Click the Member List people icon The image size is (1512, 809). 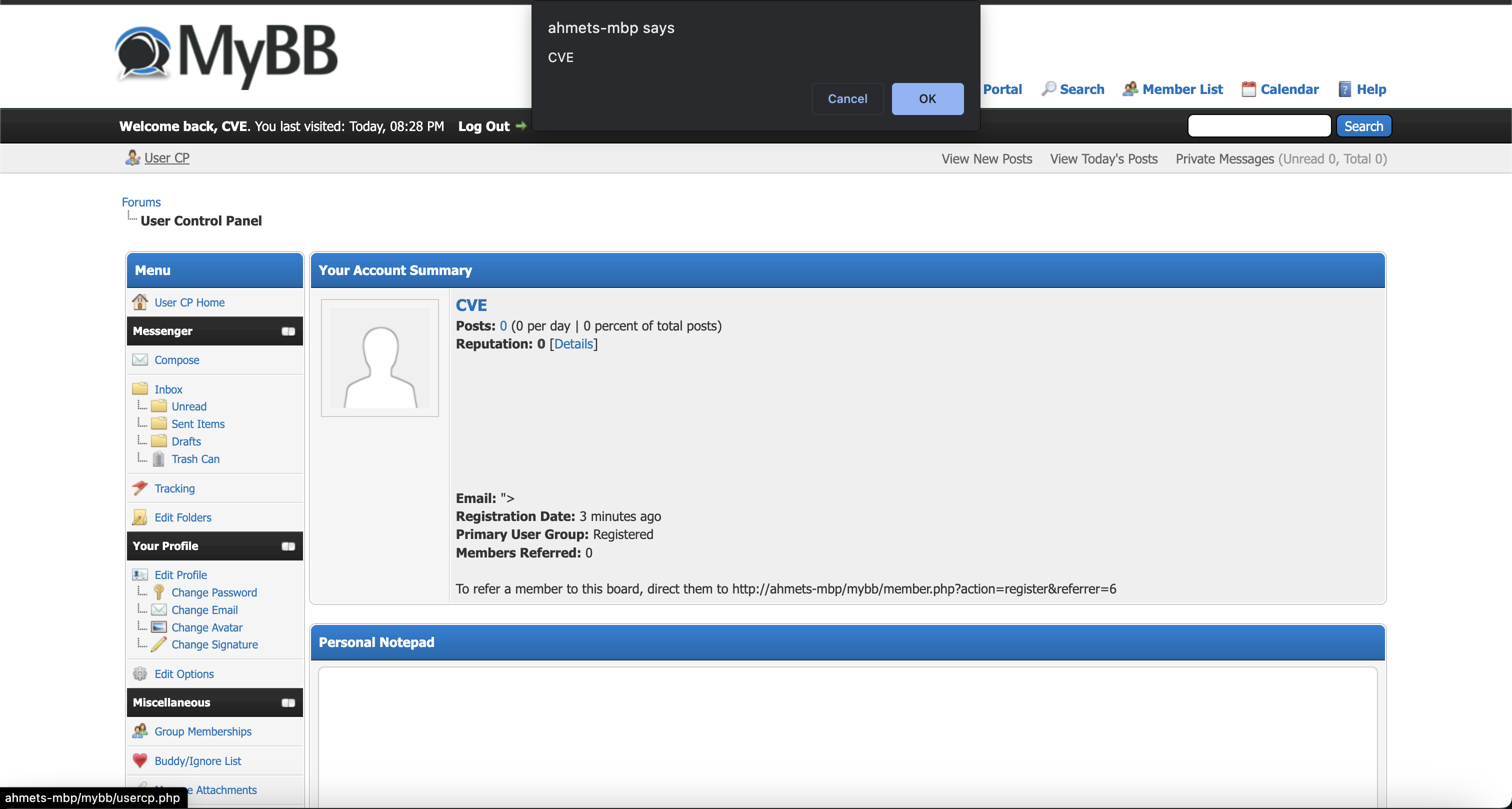1130,88
